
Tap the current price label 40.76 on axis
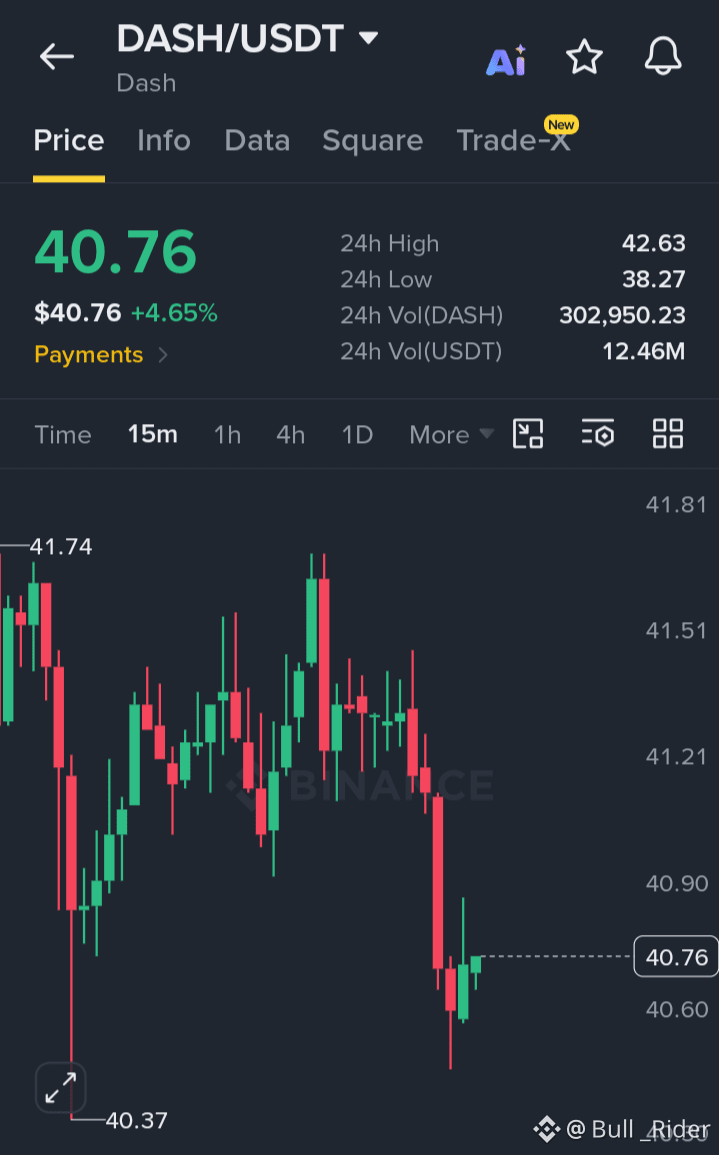pos(676,957)
